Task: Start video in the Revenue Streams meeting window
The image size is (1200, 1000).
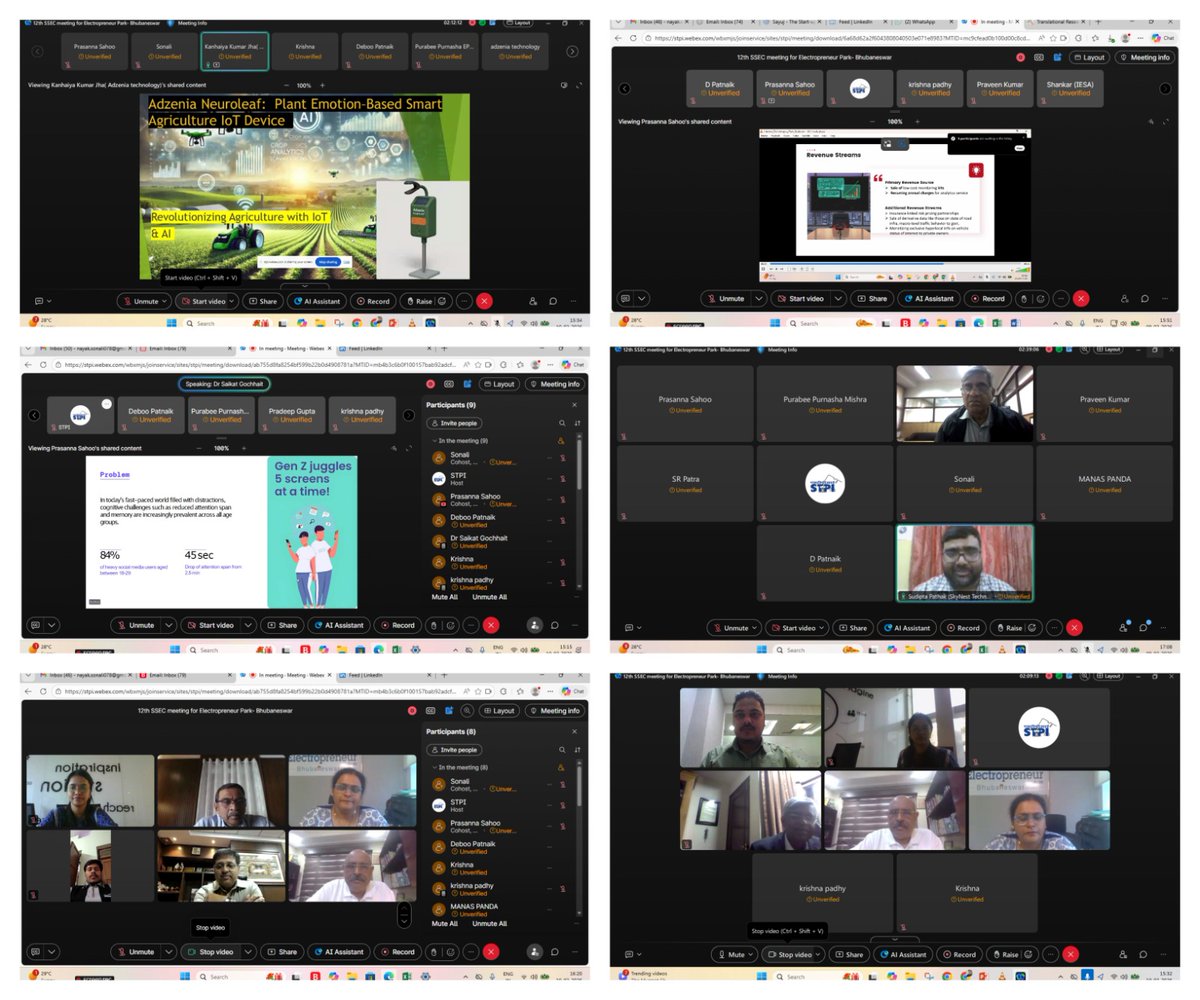Action: coord(801,298)
